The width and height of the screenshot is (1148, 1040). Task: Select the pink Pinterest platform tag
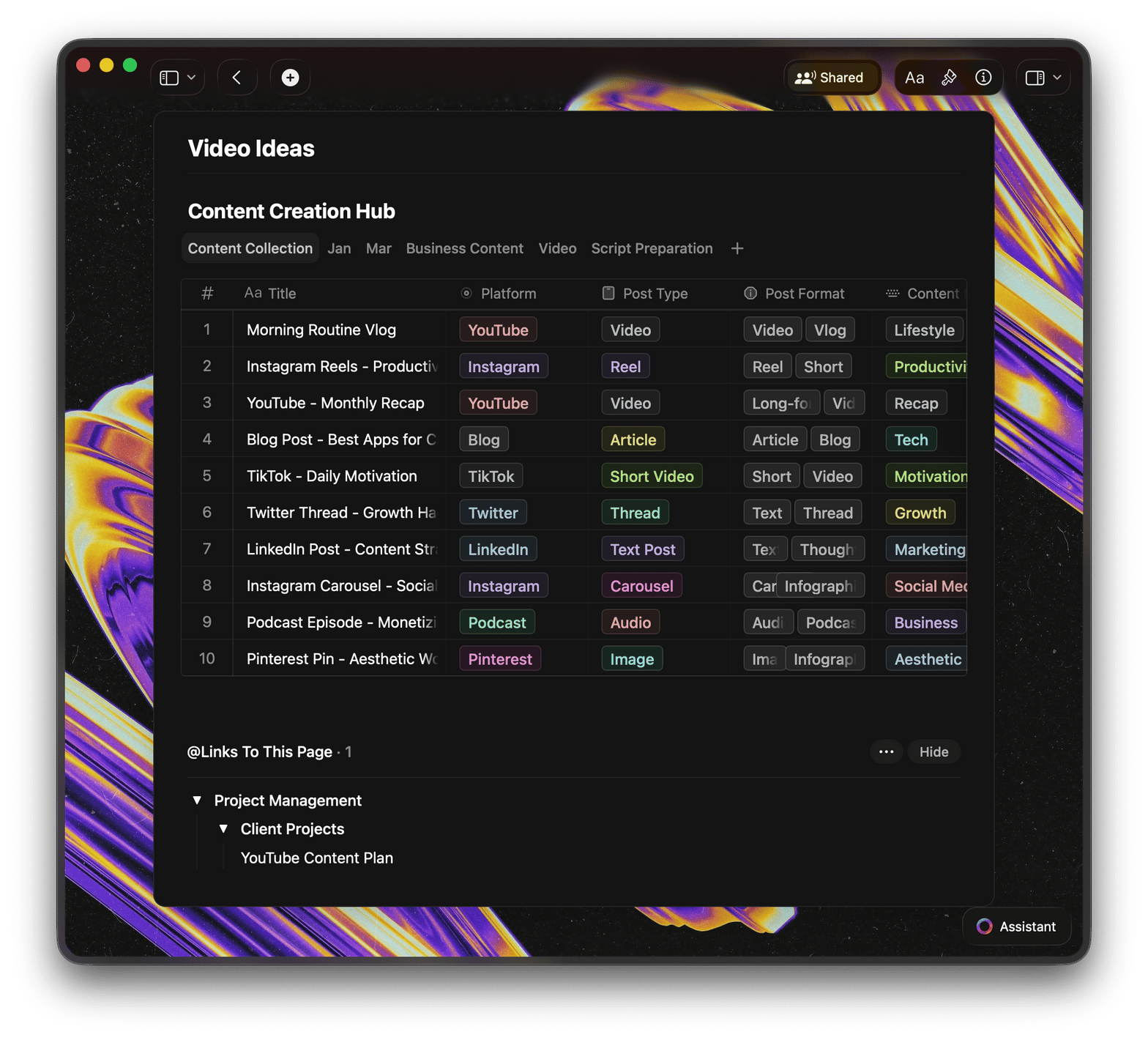(500, 659)
